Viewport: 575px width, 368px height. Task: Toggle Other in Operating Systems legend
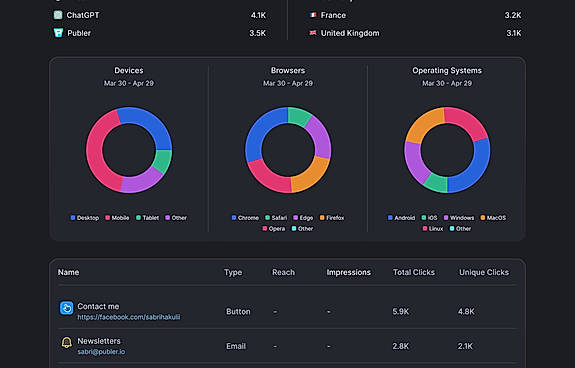461,229
